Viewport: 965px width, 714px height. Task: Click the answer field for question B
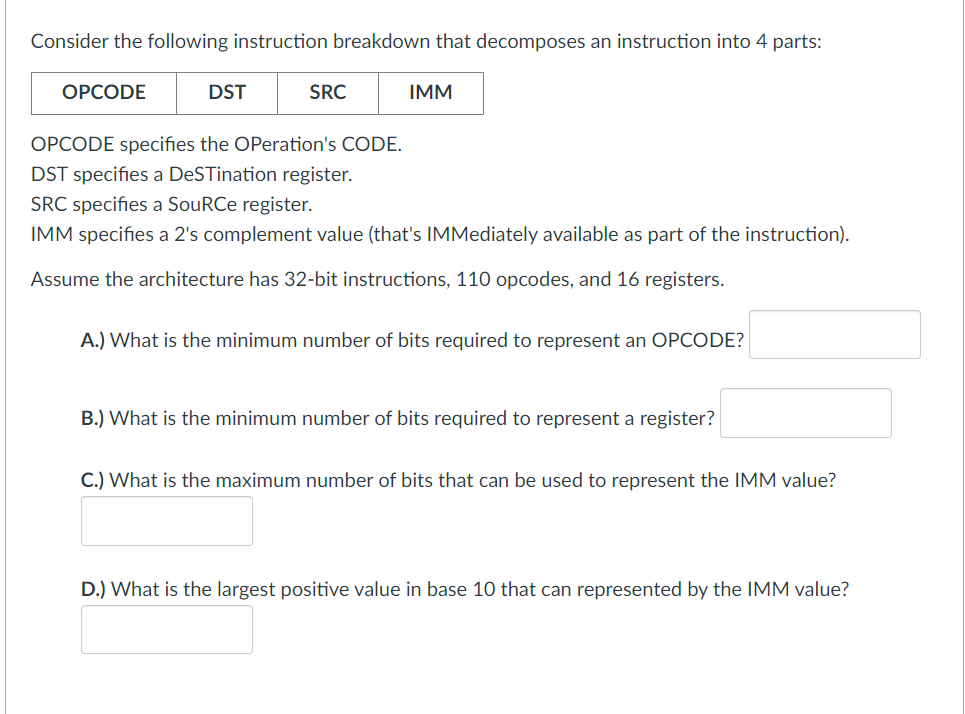tap(805, 412)
